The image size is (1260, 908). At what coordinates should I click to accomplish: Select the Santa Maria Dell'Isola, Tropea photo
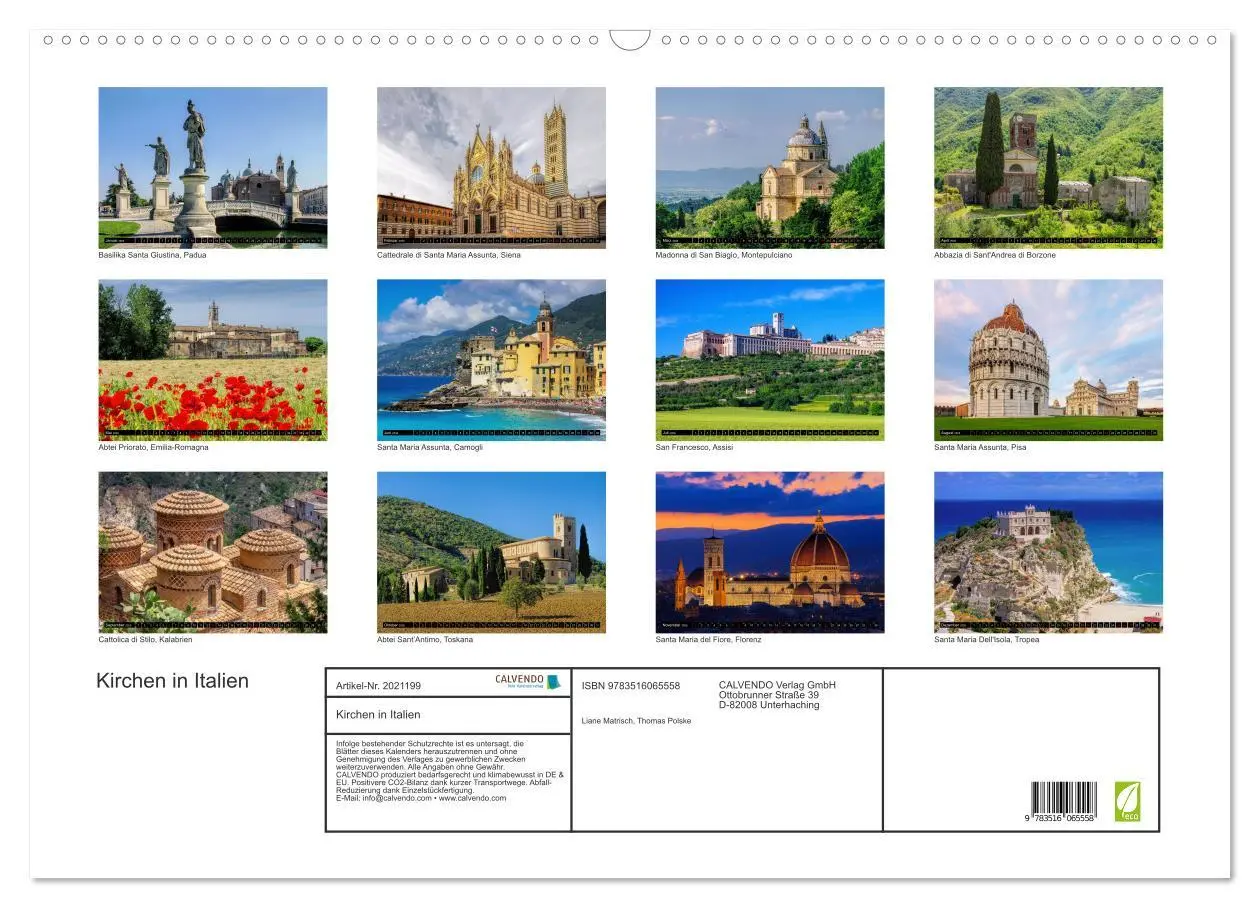1048,552
